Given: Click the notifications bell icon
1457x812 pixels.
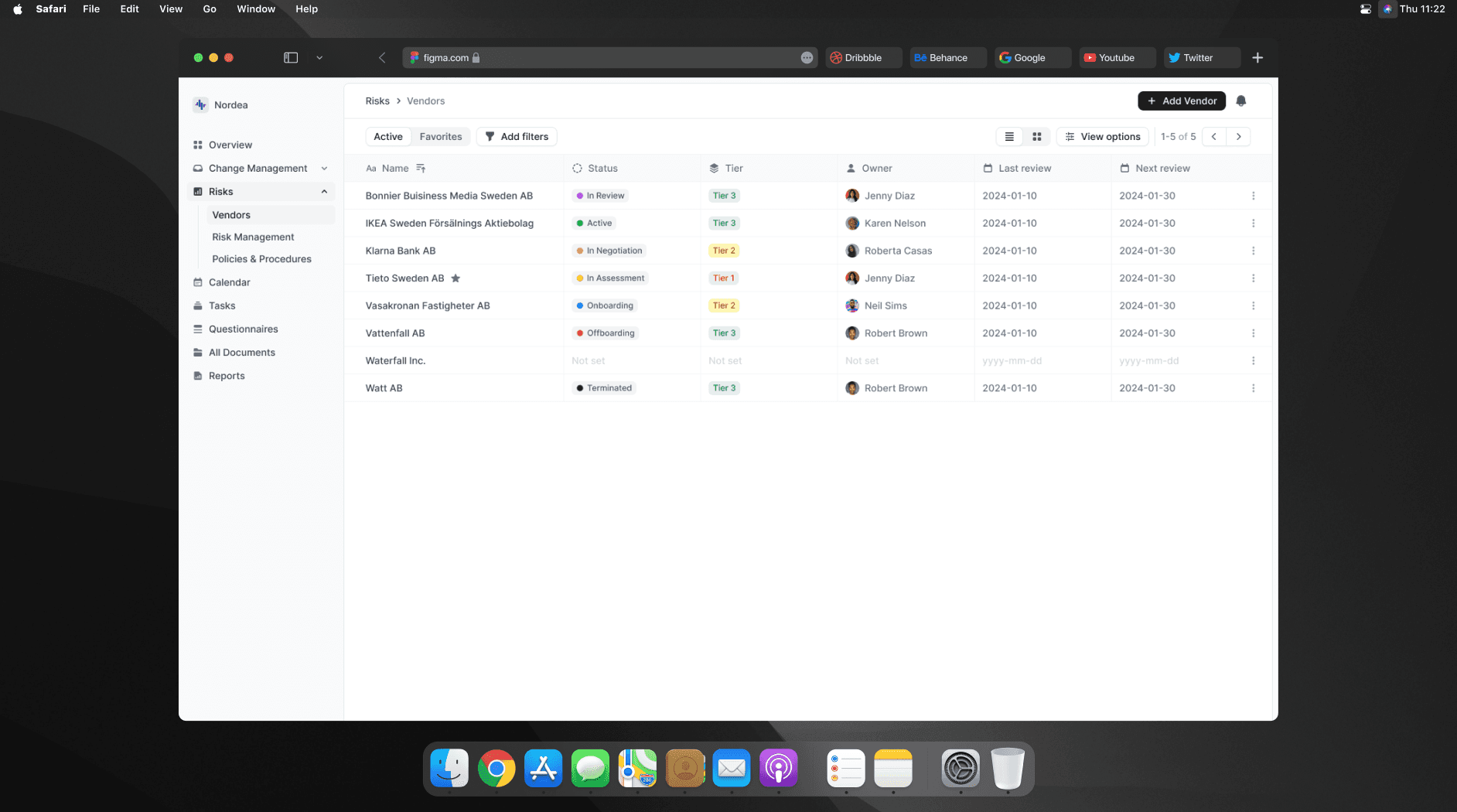Looking at the screenshot, I should coord(1241,101).
